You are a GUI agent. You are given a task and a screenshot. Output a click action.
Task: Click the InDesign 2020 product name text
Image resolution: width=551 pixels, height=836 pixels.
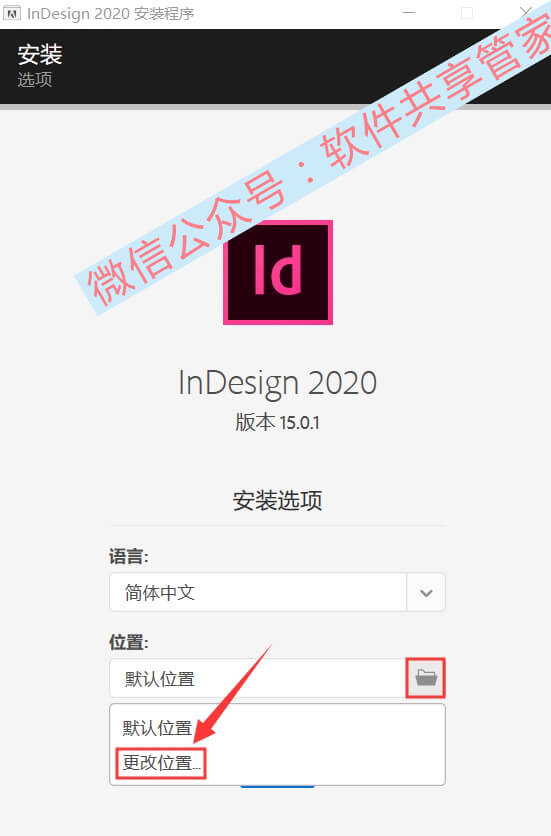tap(277, 383)
